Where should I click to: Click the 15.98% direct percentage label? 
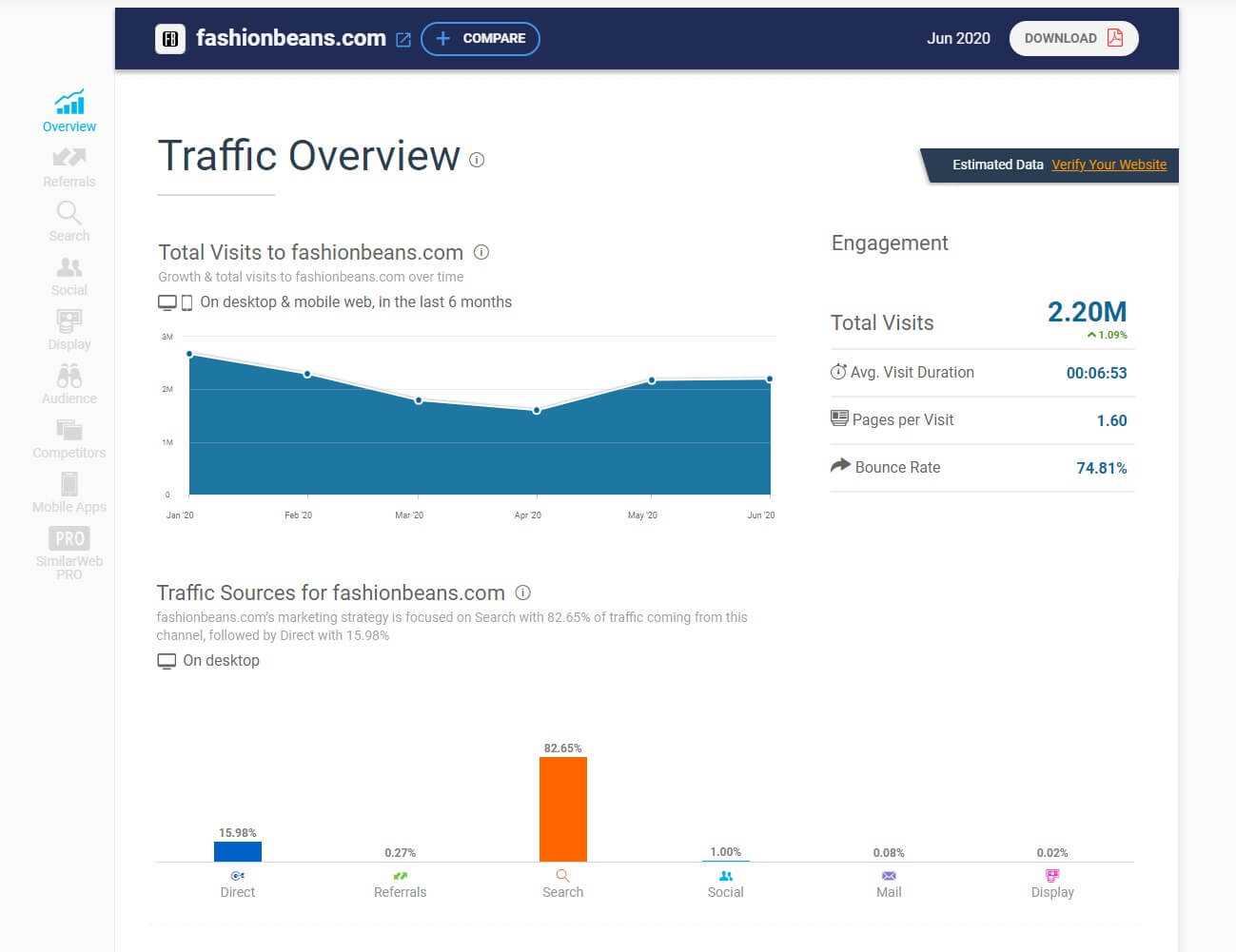(238, 833)
